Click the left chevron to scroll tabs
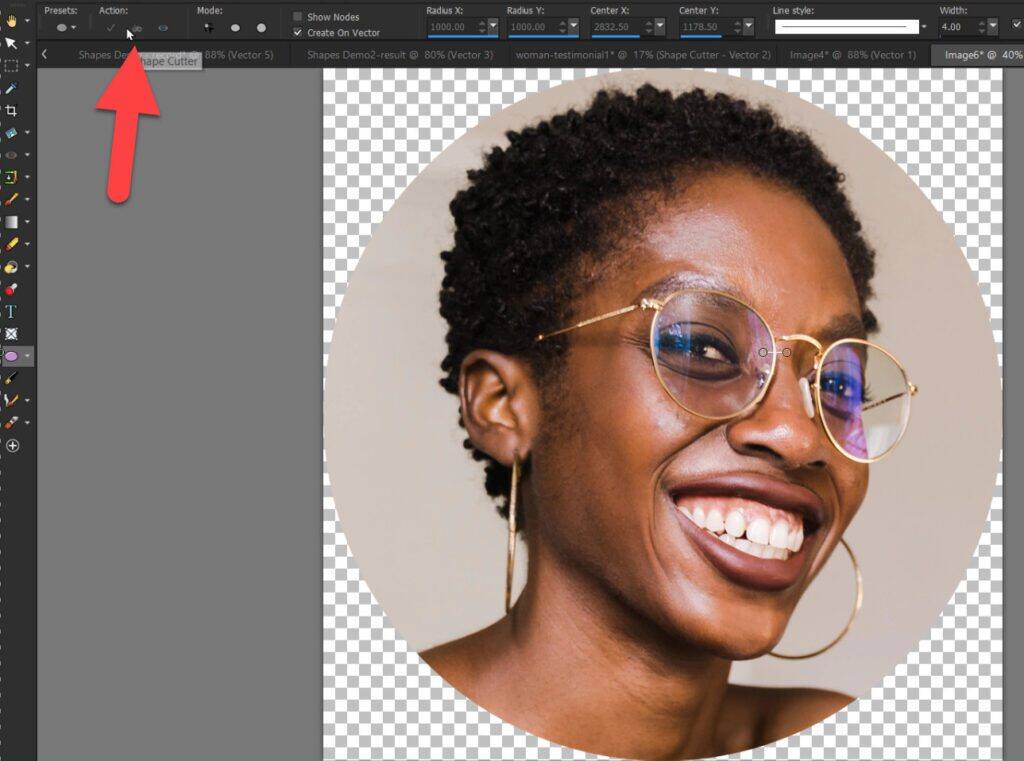1024x761 pixels. (45, 55)
